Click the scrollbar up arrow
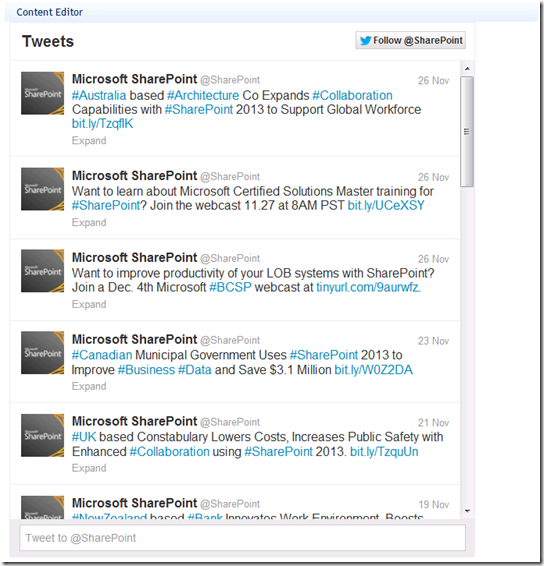The width and height of the screenshot is (544, 566). [467, 69]
